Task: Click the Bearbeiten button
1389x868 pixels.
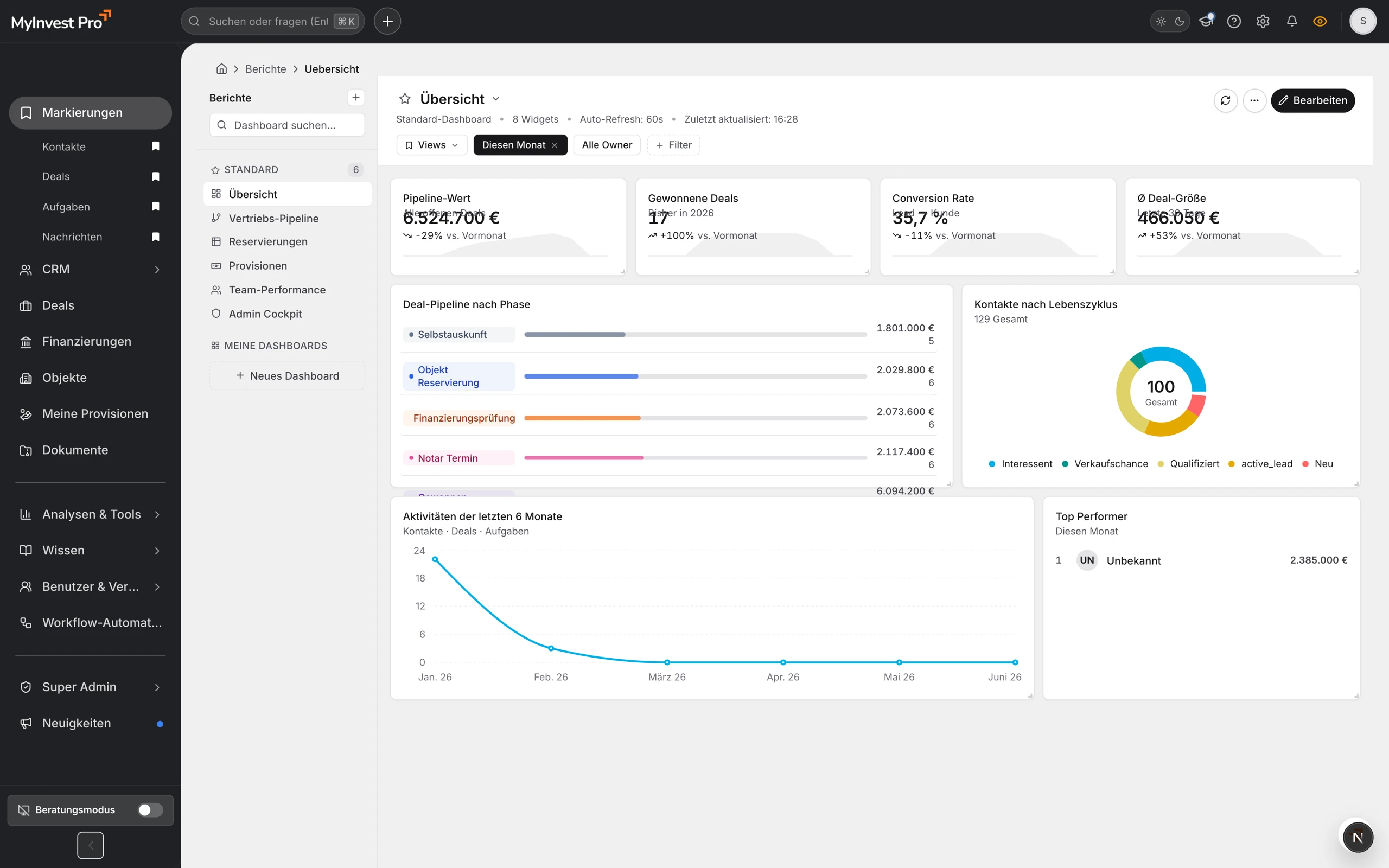Action: click(1312, 100)
